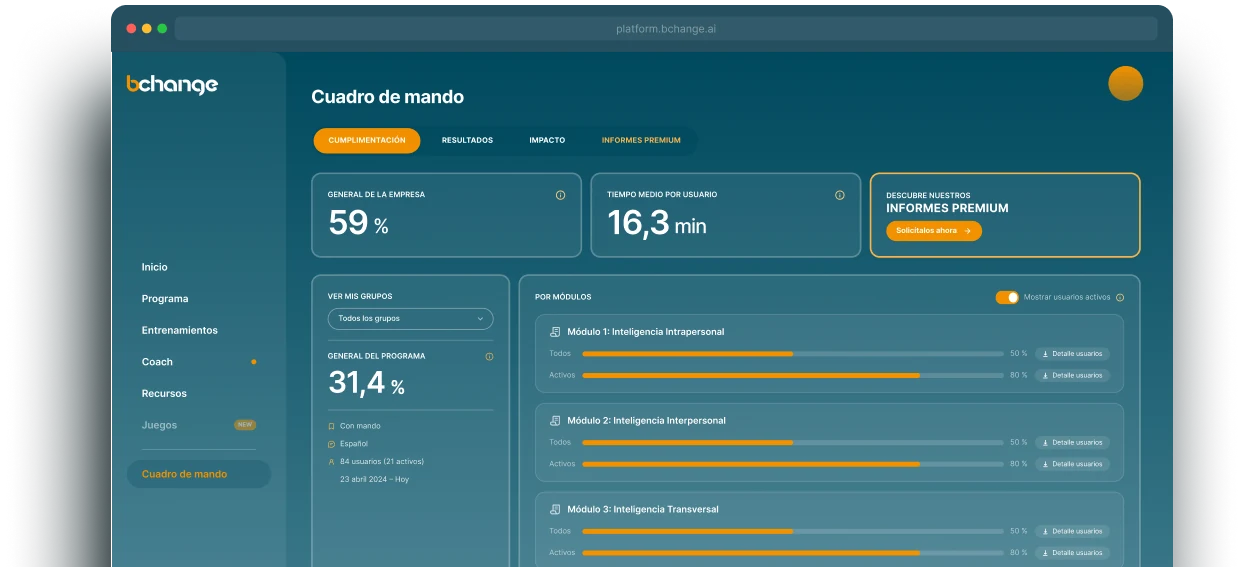Click the 23 abril 2024 - Hoy date

(x=374, y=480)
